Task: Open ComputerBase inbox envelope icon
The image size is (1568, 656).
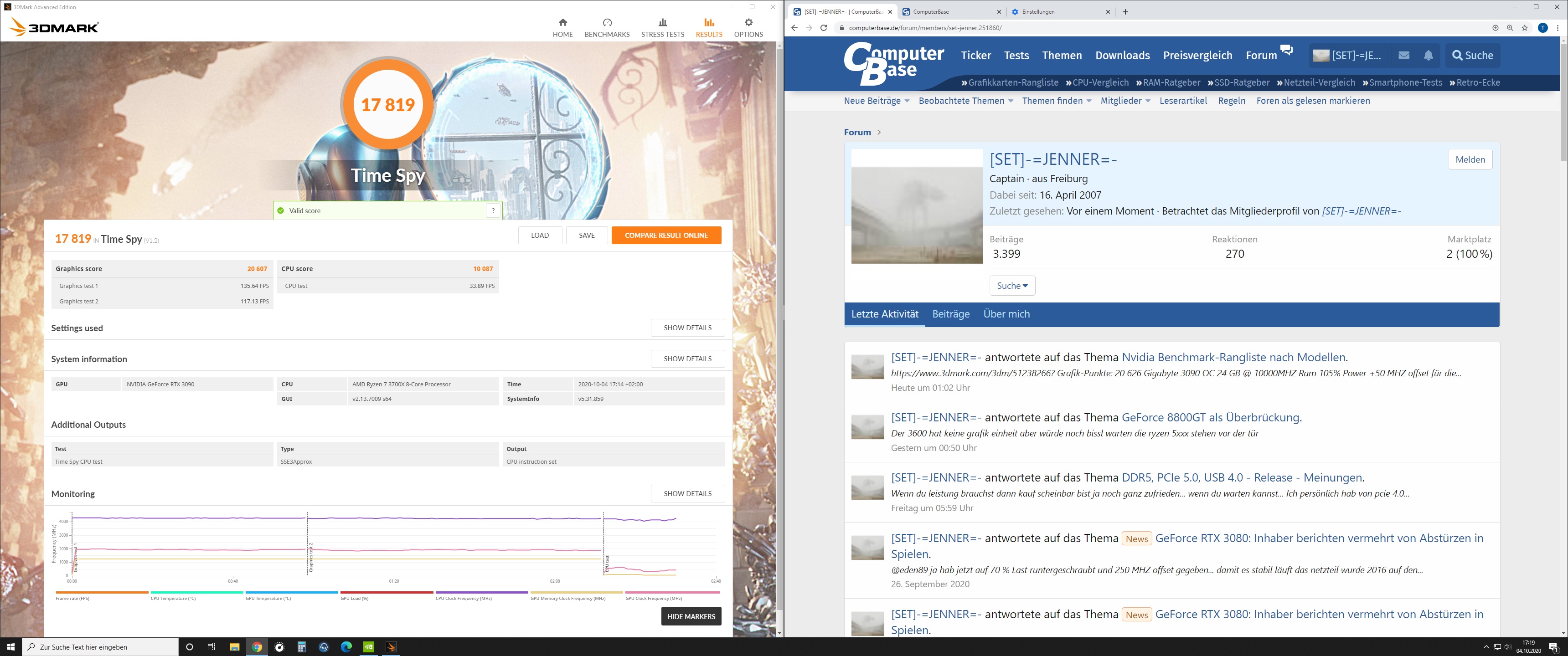Action: [x=1403, y=56]
